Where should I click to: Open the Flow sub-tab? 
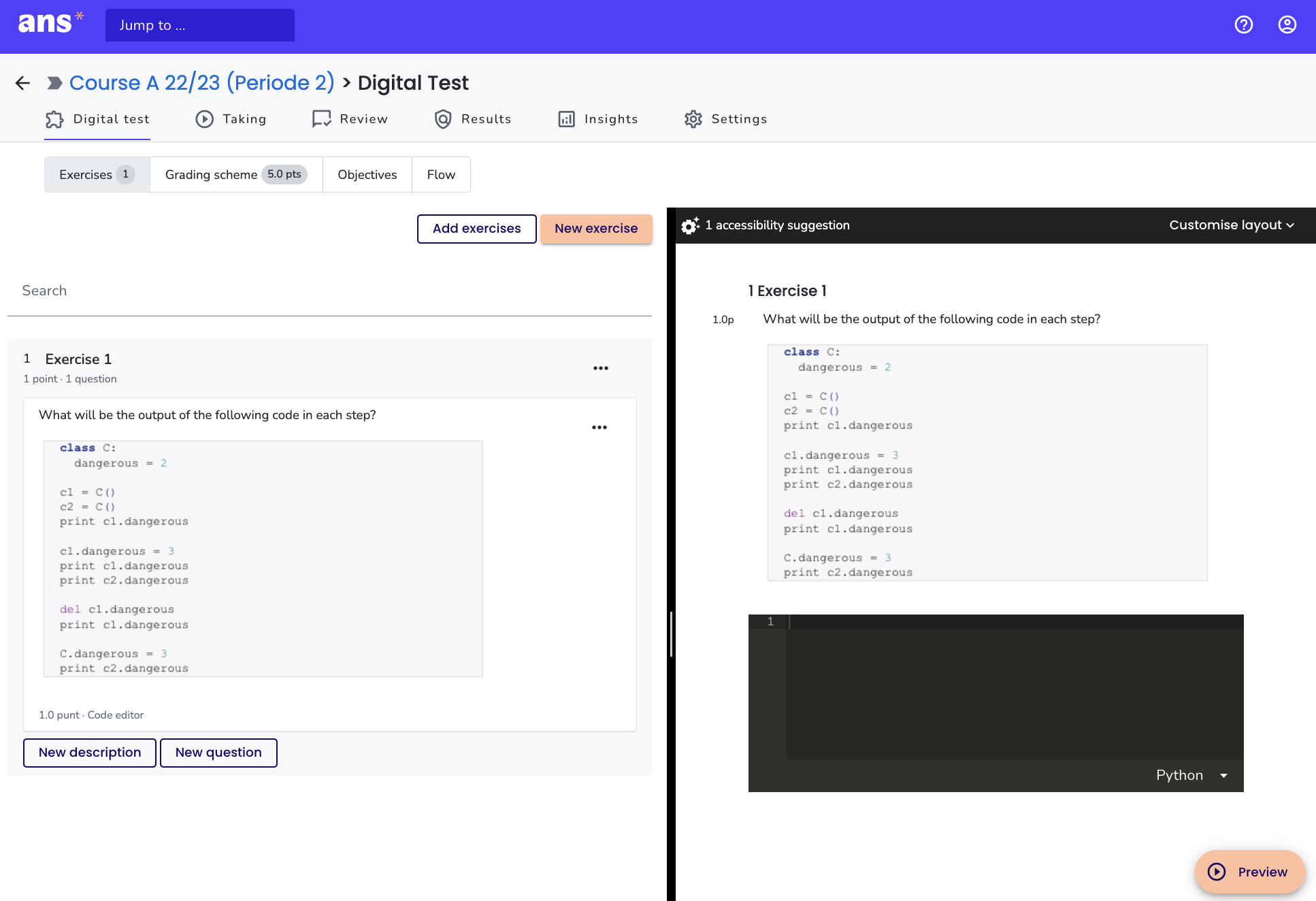tap(441, 175)
